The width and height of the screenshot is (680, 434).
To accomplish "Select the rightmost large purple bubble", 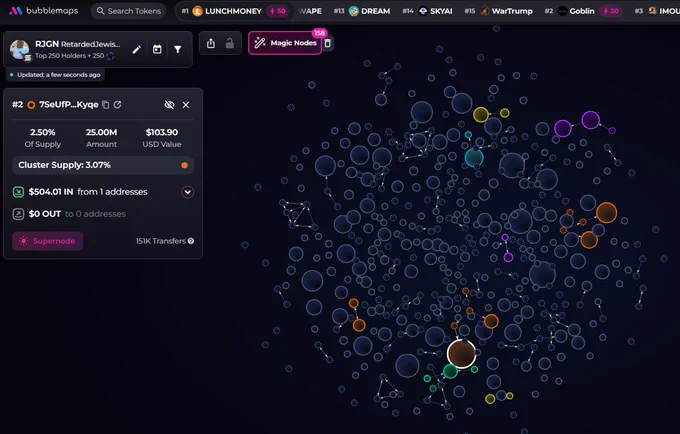I will point(591,120).
